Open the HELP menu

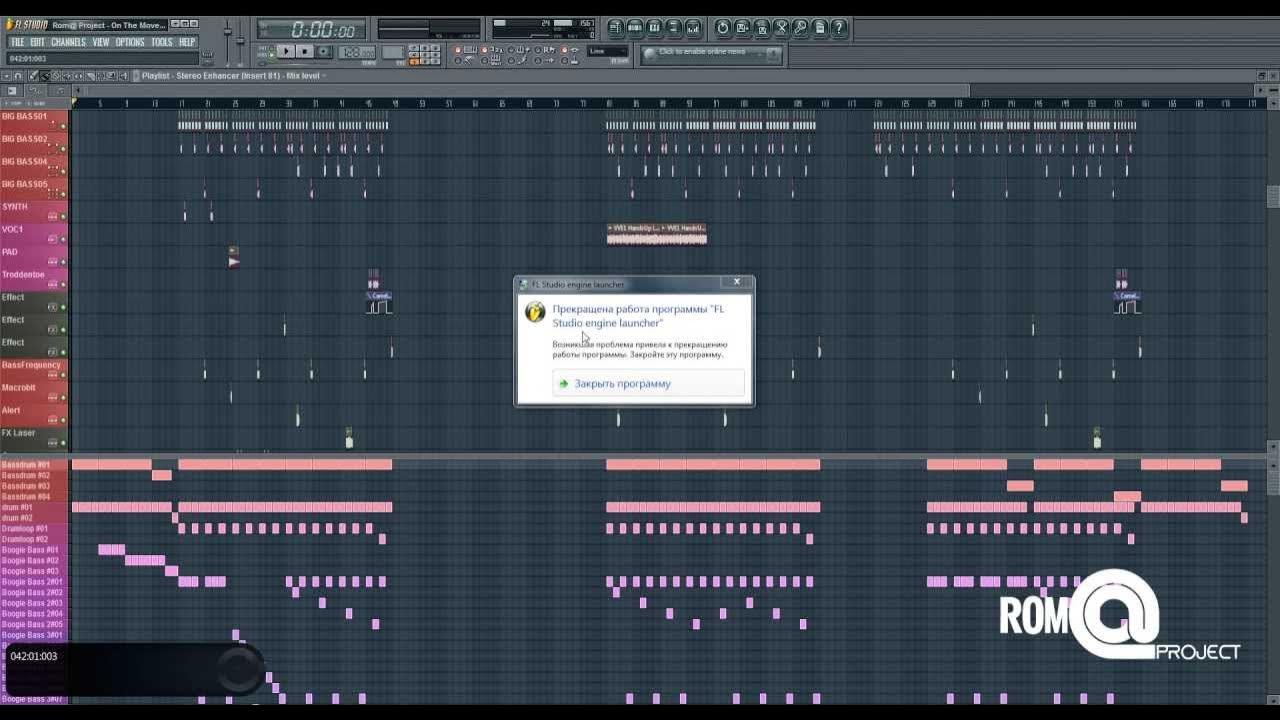coord(187,42)
